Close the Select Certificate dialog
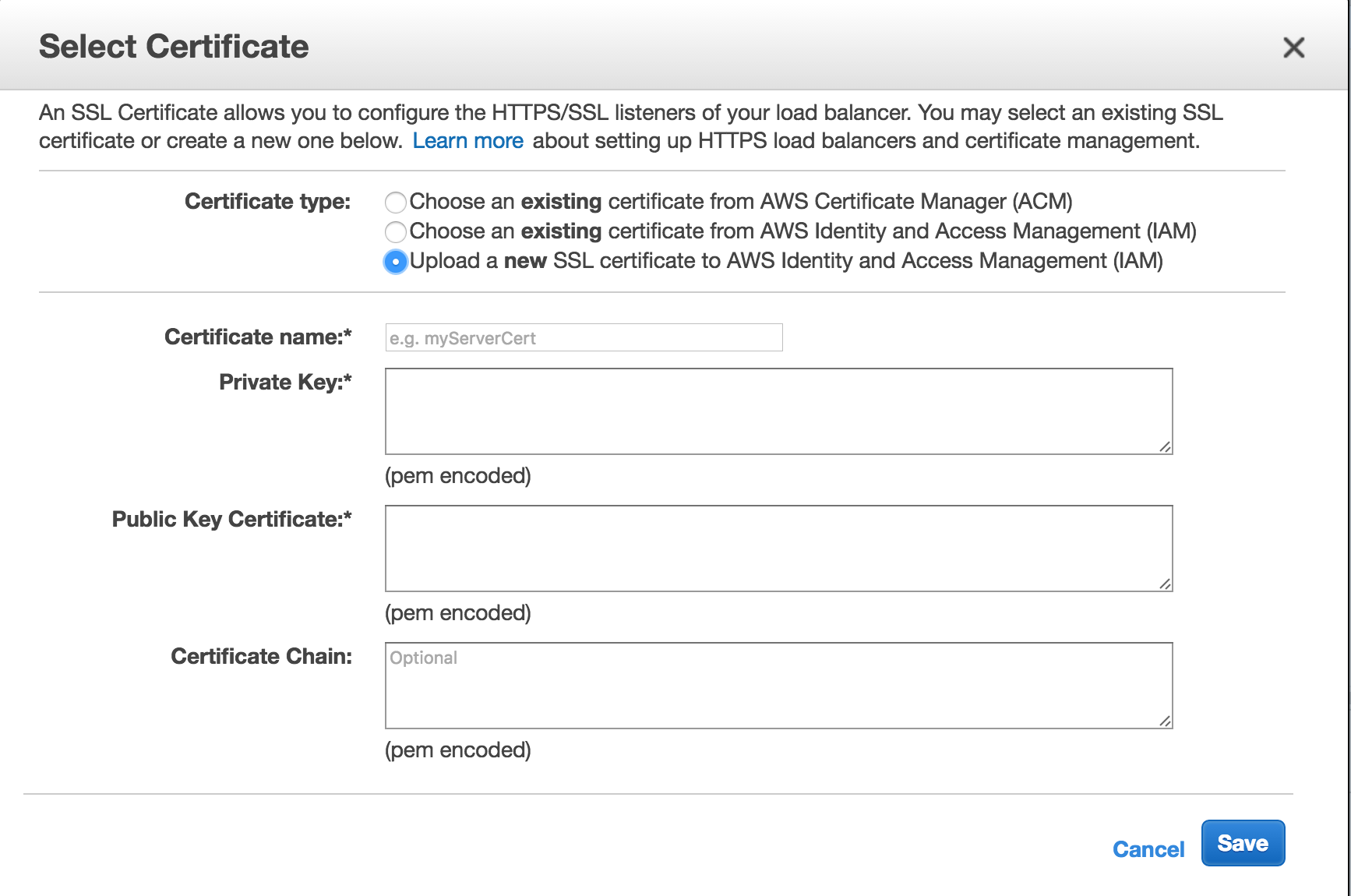 pos(1293,48)
